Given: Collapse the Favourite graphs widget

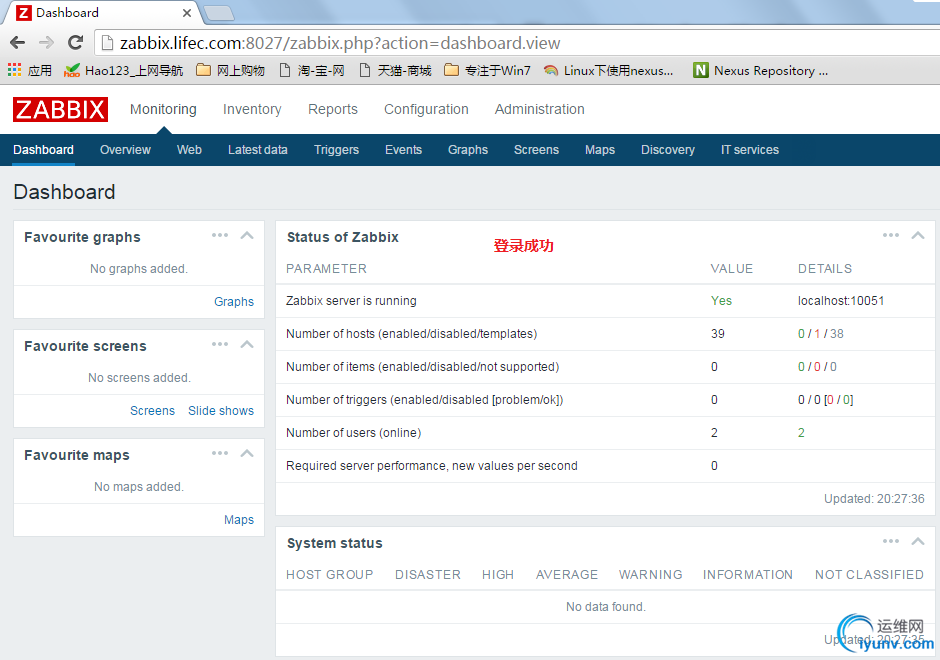Looking at the screenshot, I should point(247,236).
